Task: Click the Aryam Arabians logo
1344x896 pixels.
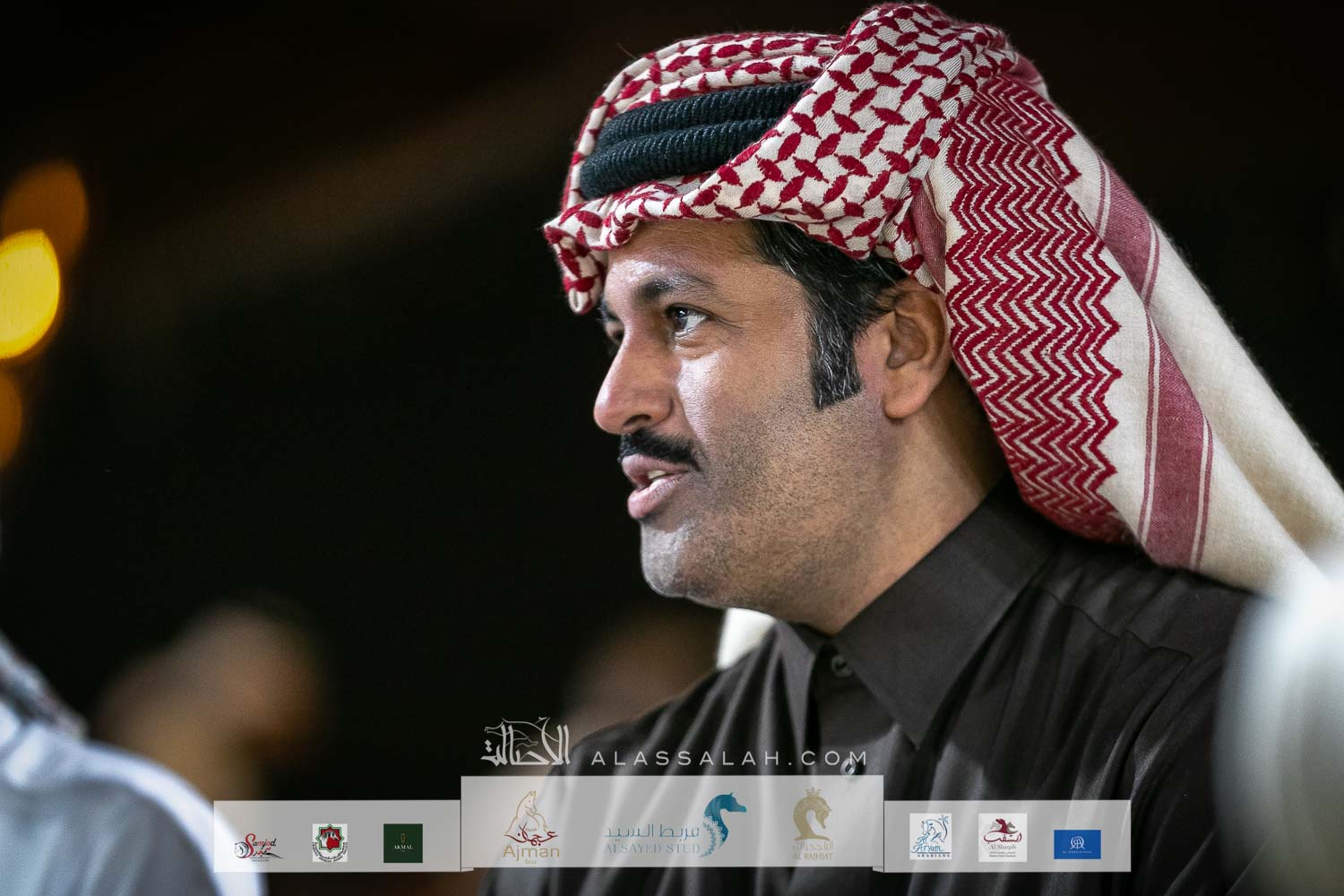Action: 930,838
